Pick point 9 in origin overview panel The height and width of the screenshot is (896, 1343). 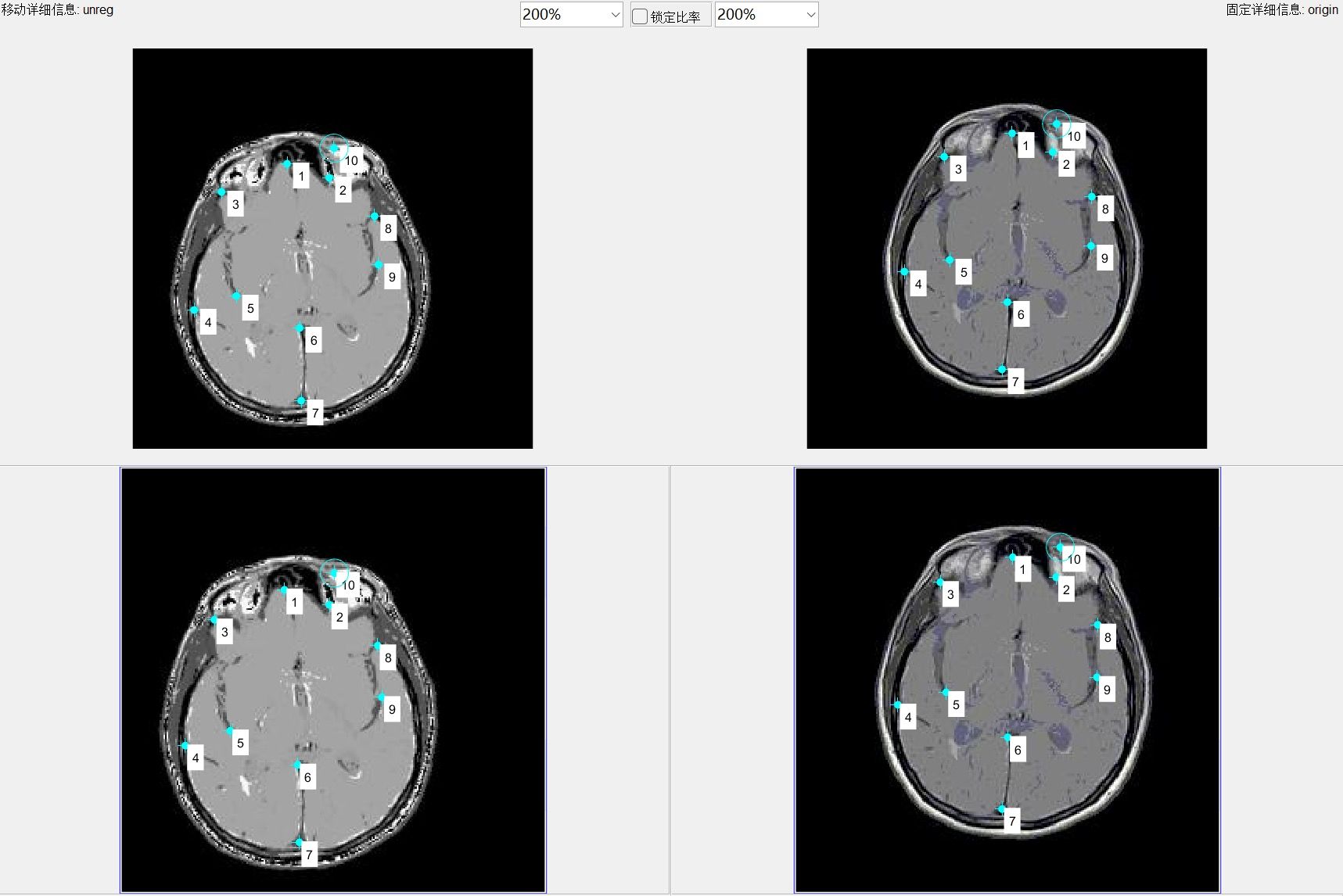pyautogui.click(x=1097, y=678)
